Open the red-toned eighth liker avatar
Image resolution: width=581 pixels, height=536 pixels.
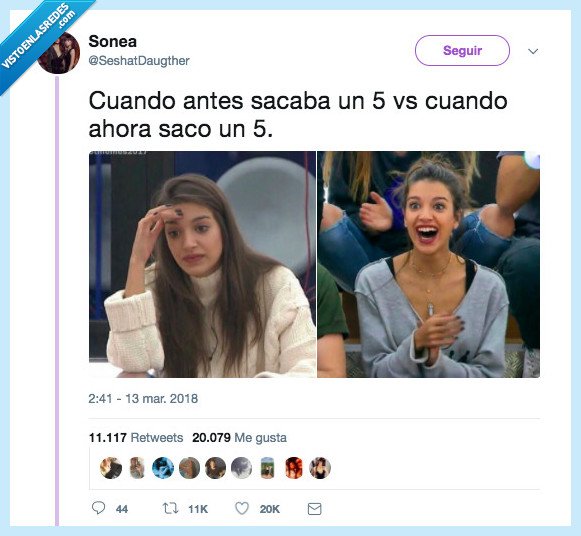[x=293, y=468]
